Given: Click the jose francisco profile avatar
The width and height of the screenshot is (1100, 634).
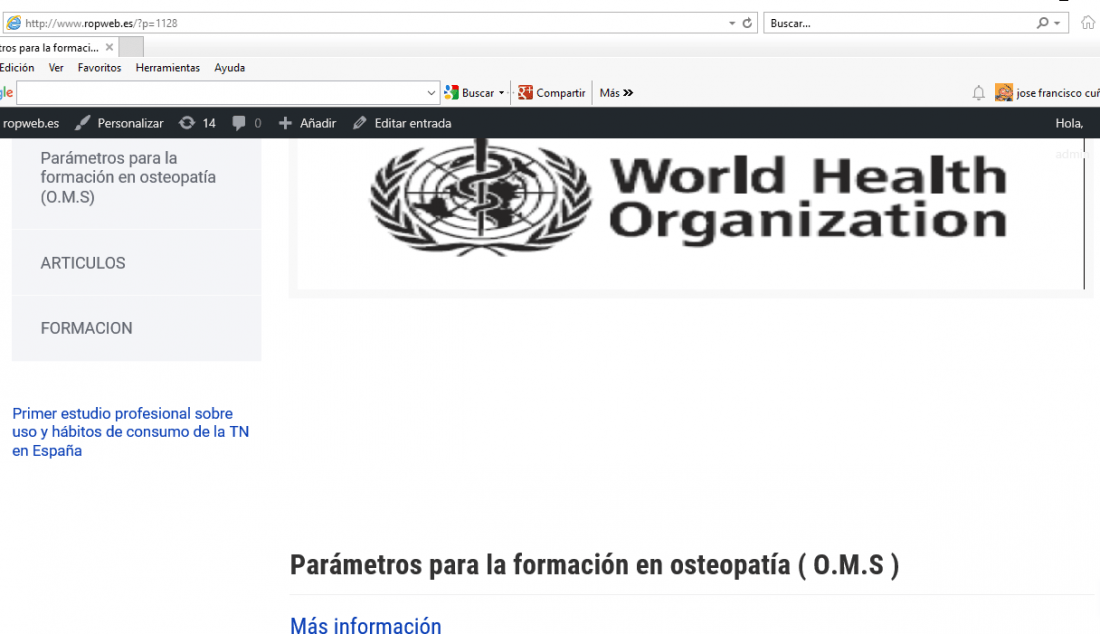Looking at the screenshot, I should point(1004,93).
